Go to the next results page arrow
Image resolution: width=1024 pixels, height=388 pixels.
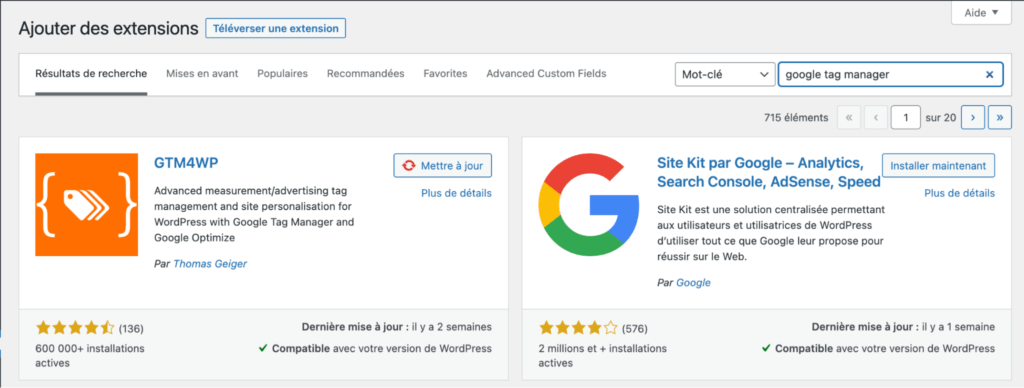[x=973, y=118]
